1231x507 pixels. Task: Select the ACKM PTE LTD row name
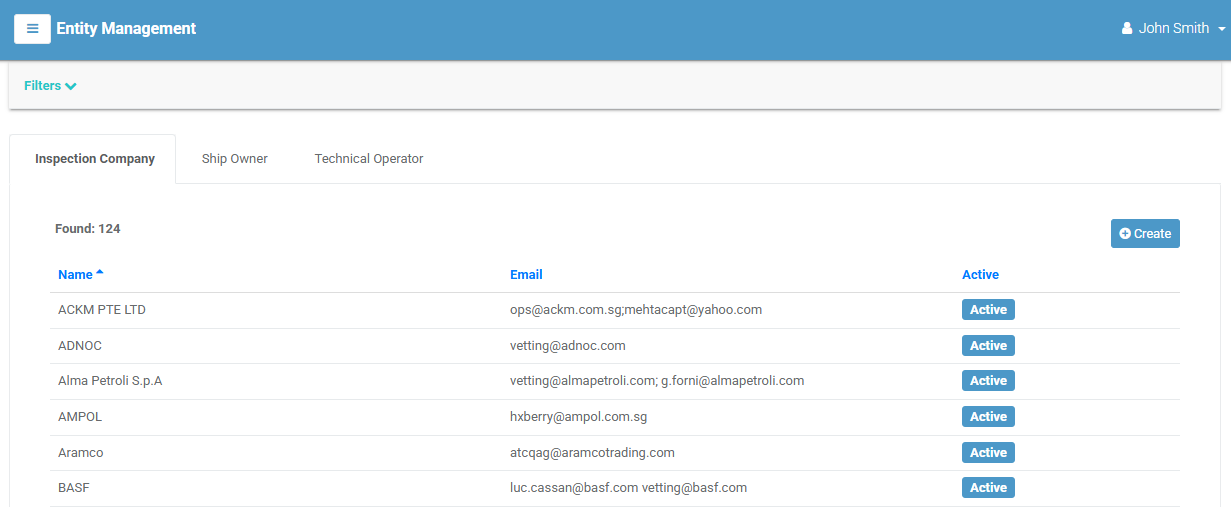pyautogui.click(x=102, y=310)
